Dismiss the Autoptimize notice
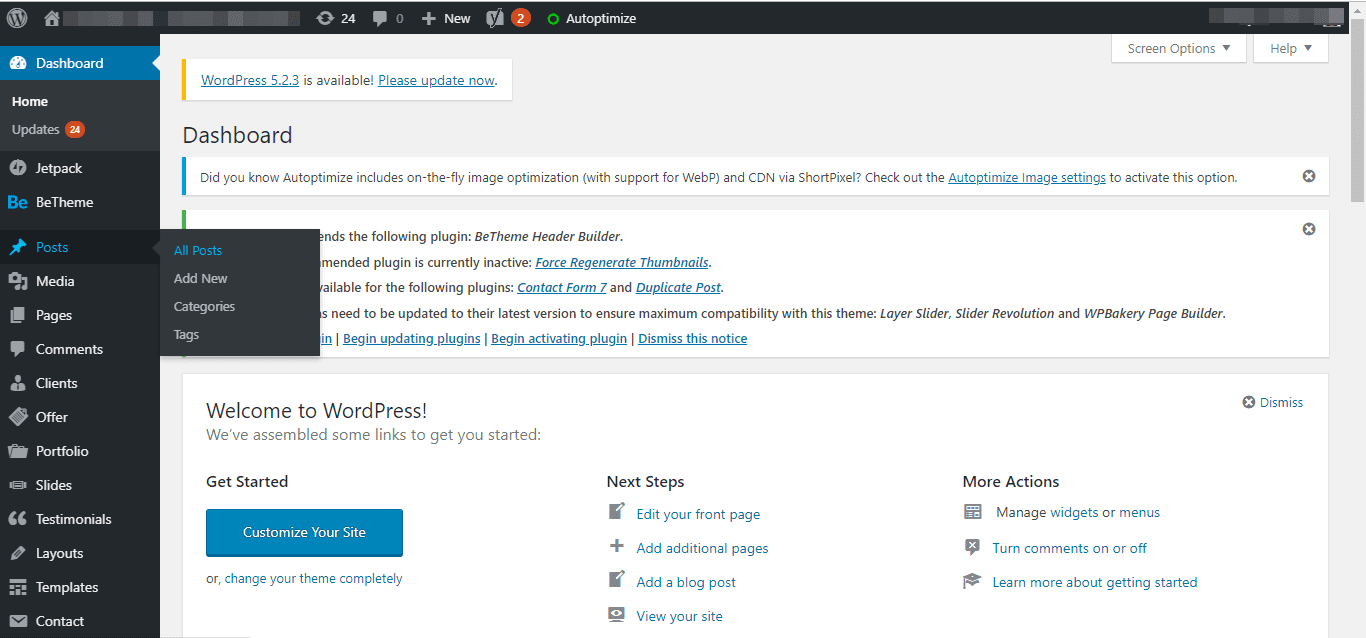 [x=1309, y=176]
